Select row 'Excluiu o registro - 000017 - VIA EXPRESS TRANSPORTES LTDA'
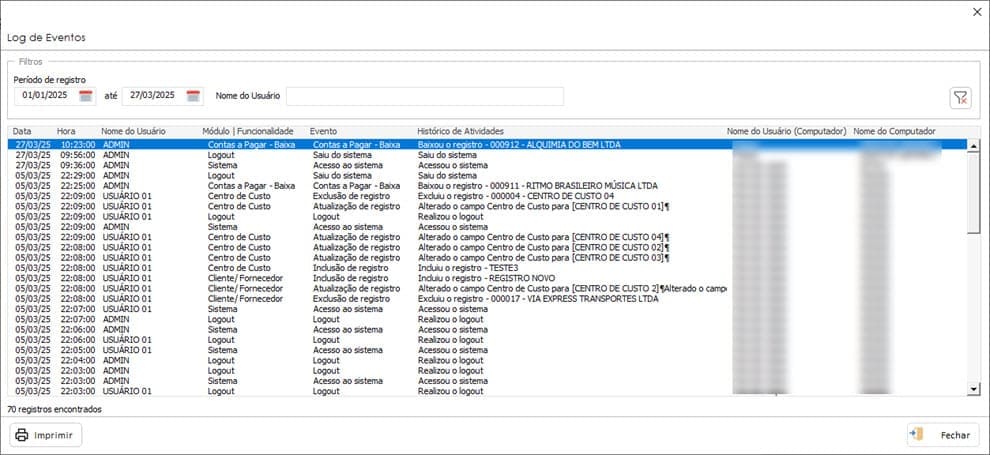The width and height of the screenshot is (990, 455). coord(487,298)
